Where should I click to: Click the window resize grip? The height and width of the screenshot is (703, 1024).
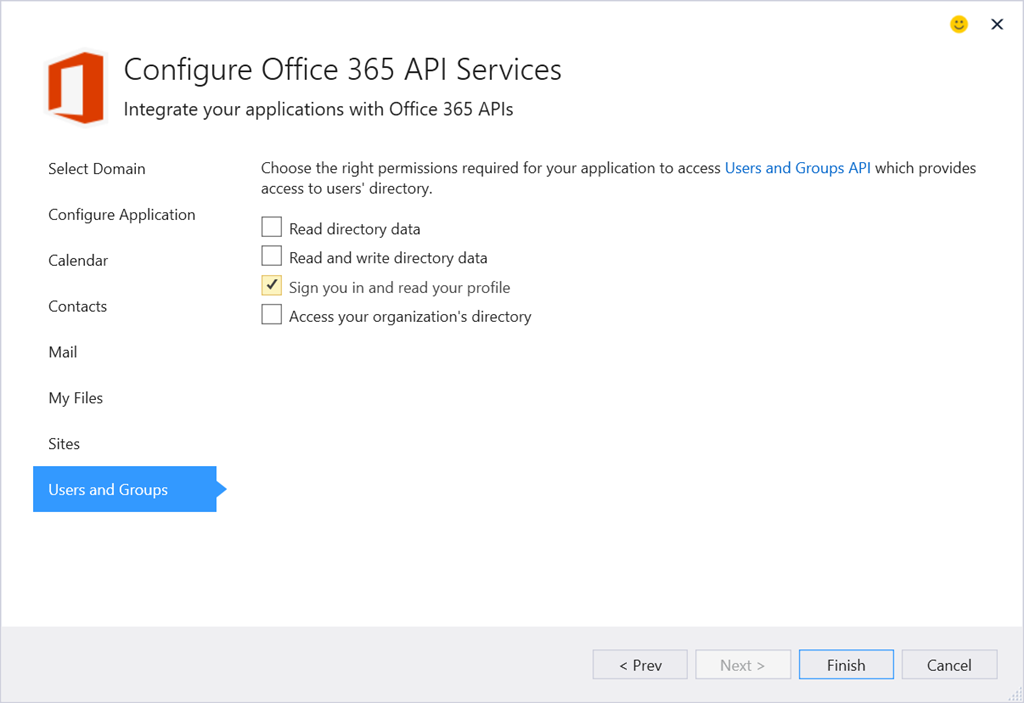click(1016, 695)
